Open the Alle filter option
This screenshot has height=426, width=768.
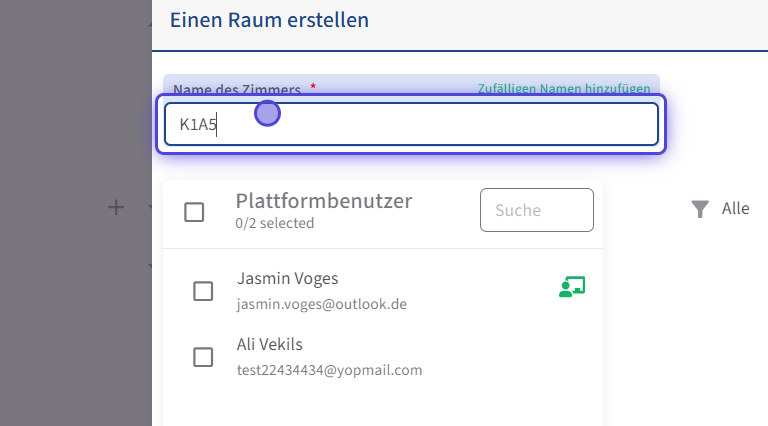click(x=735, y=209)
